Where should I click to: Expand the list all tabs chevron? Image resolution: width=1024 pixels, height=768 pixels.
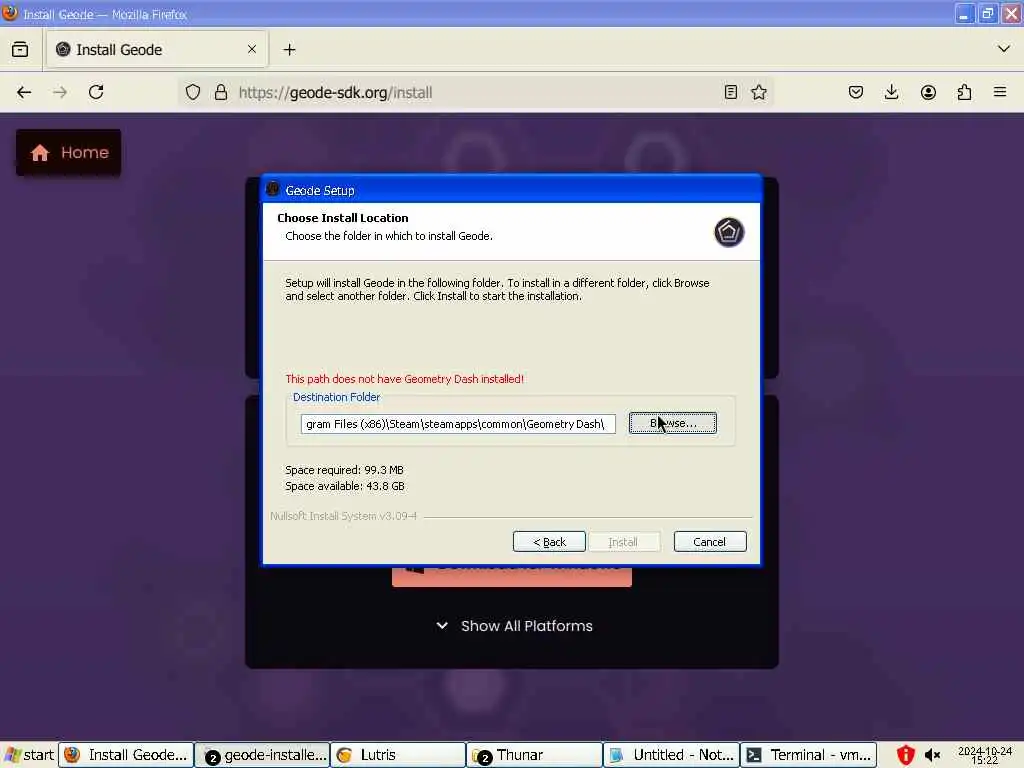[1004, 49]
